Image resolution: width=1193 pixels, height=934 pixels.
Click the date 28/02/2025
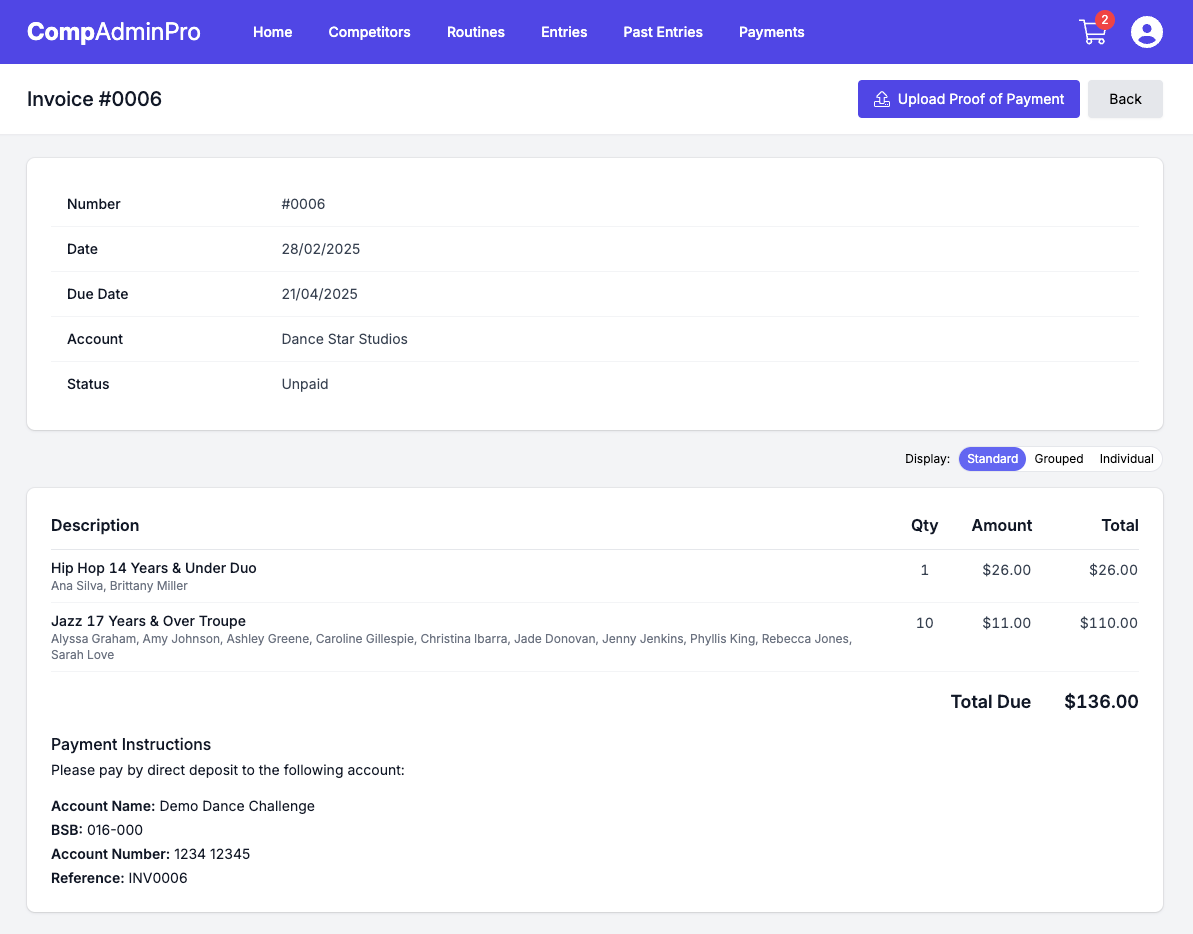(320, 249)
